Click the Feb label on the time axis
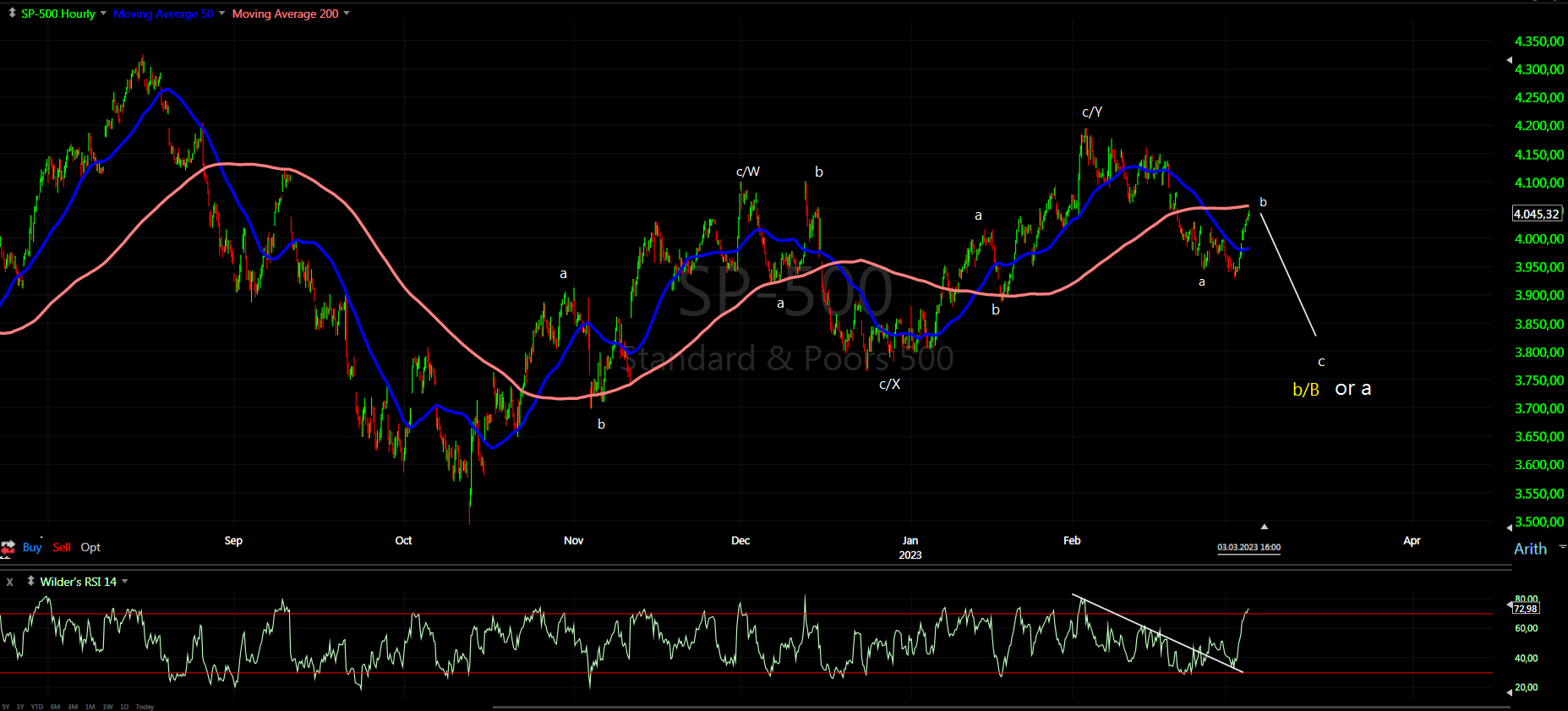1568x711 pixels. coord(1072,540)
